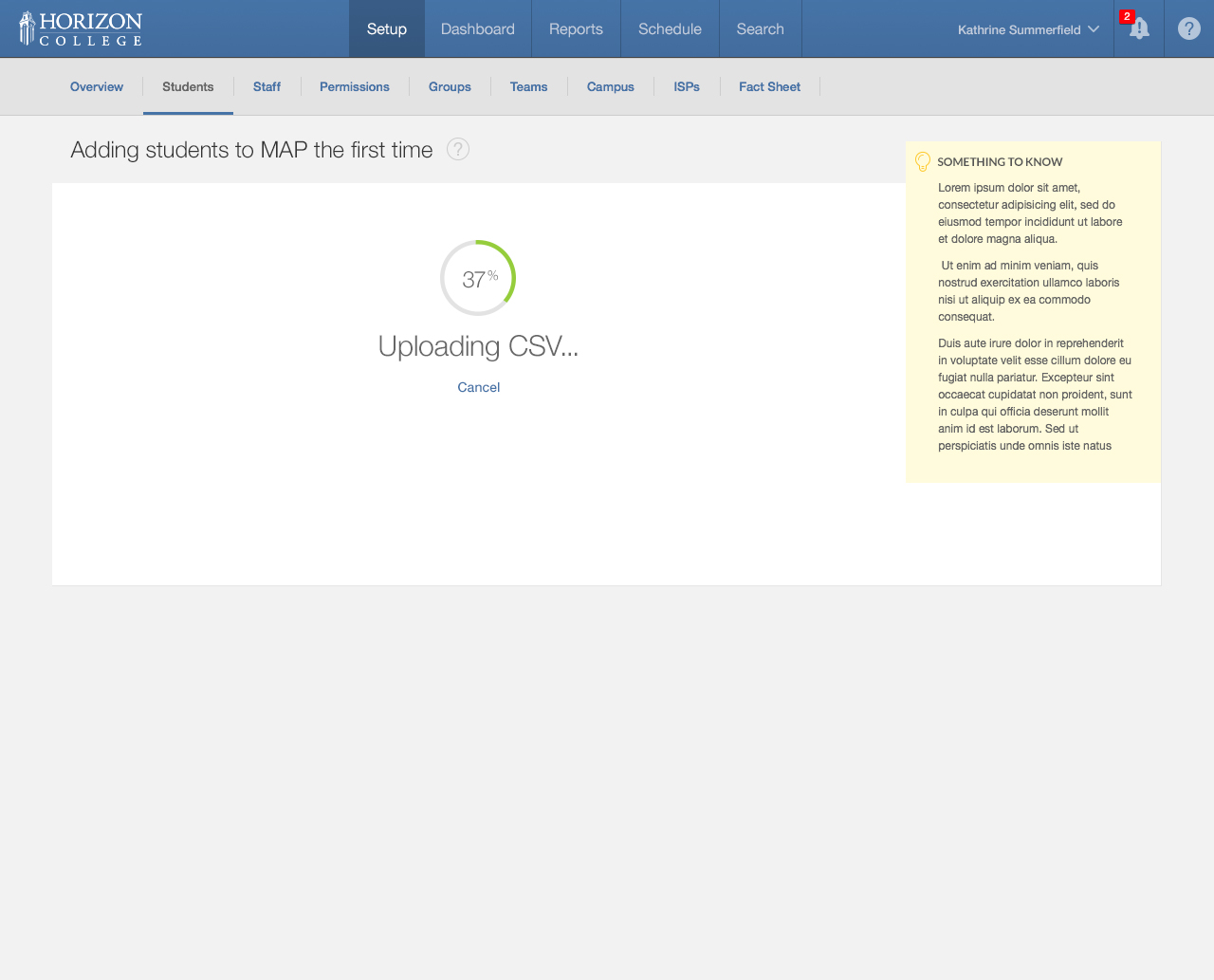Open the notifications bell icon
1214x980 pixels.
click(1139, 28)
